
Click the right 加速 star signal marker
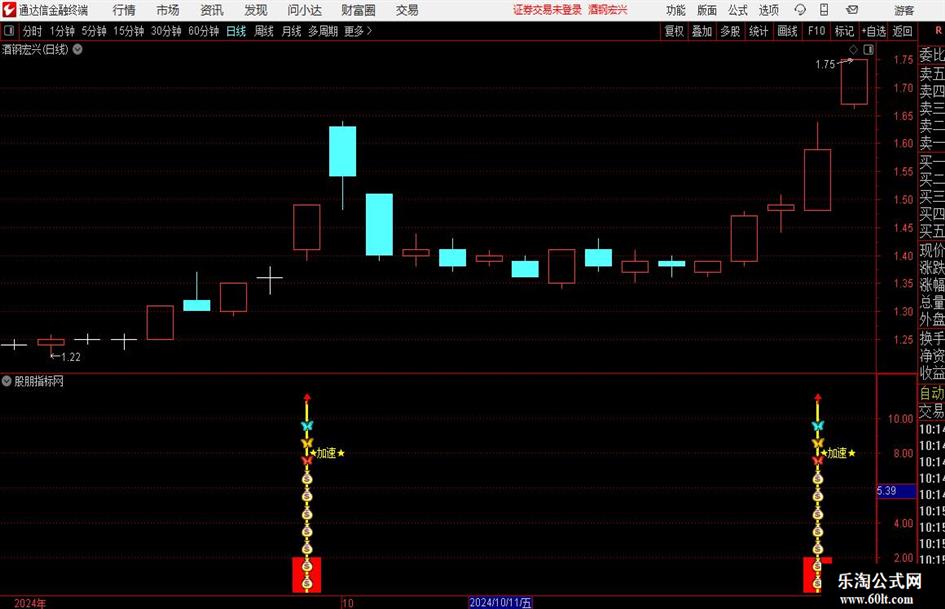(x=838, y=453)
